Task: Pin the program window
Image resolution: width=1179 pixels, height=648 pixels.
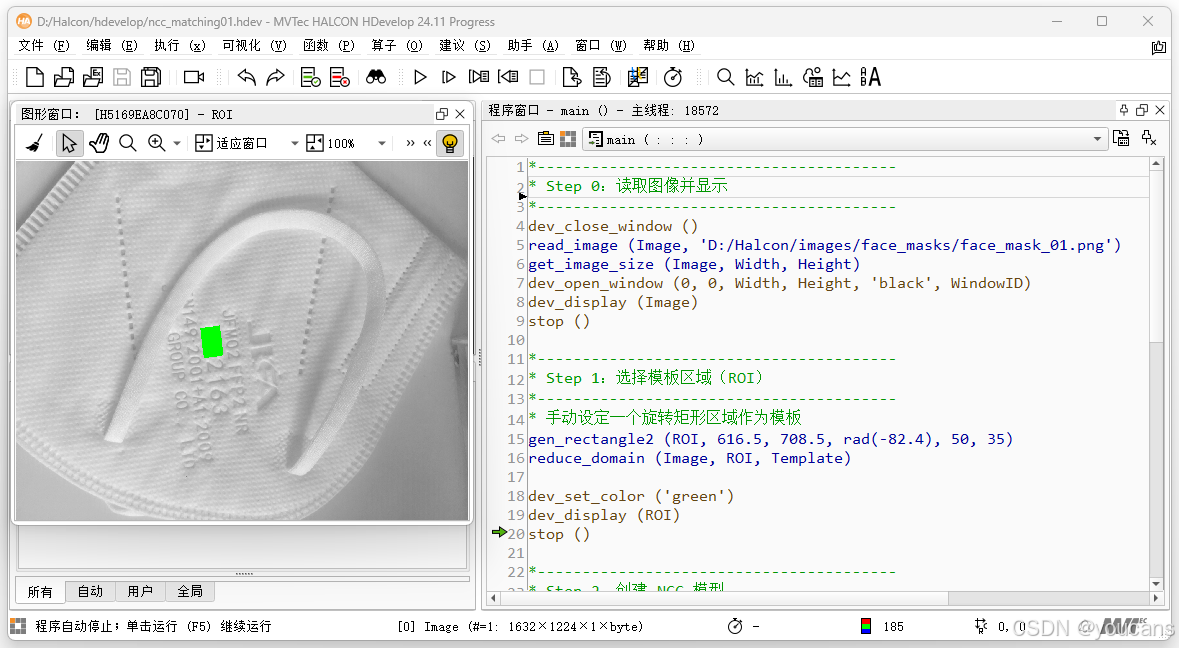Action: coord(1124,110)
